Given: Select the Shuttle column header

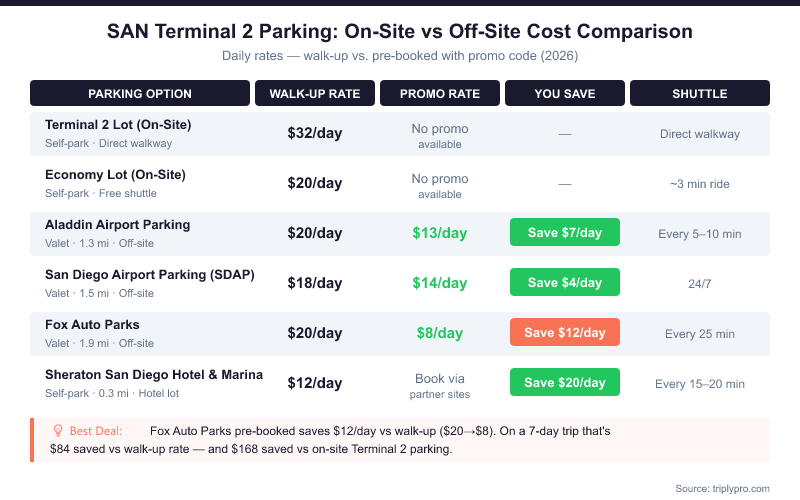Looking at the screenshot, I should tap(700, 94).
